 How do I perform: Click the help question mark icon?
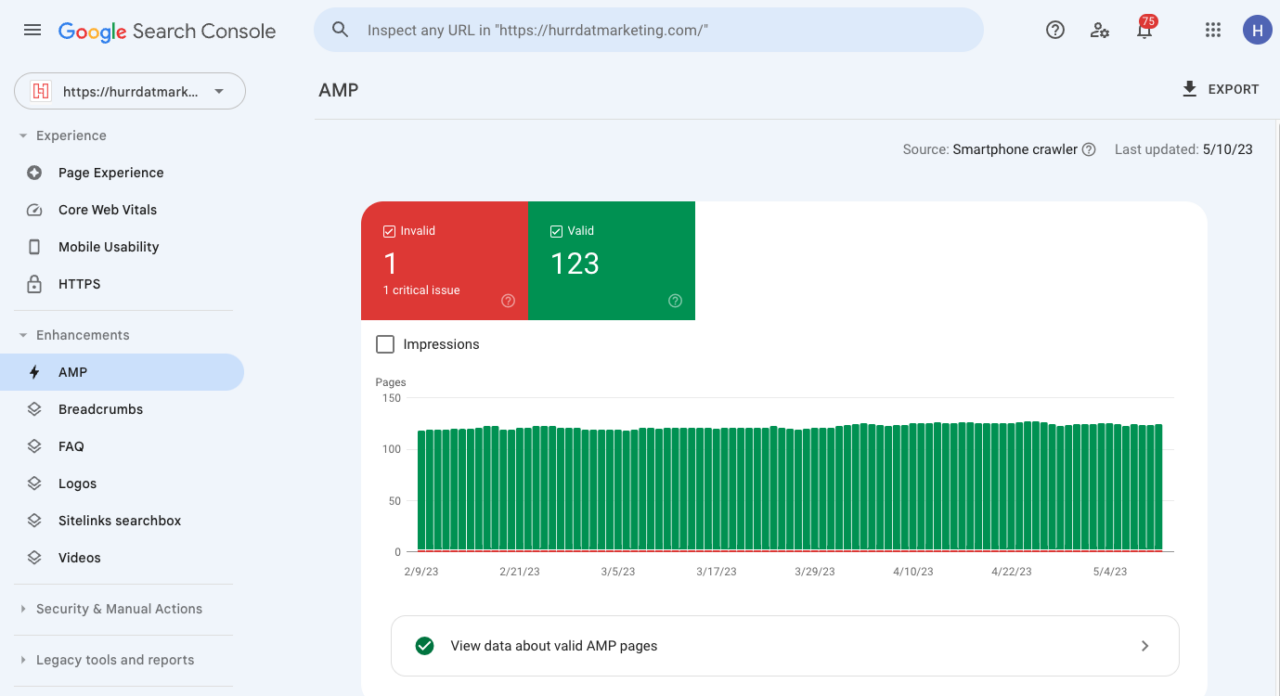[x=1055, y=30]
